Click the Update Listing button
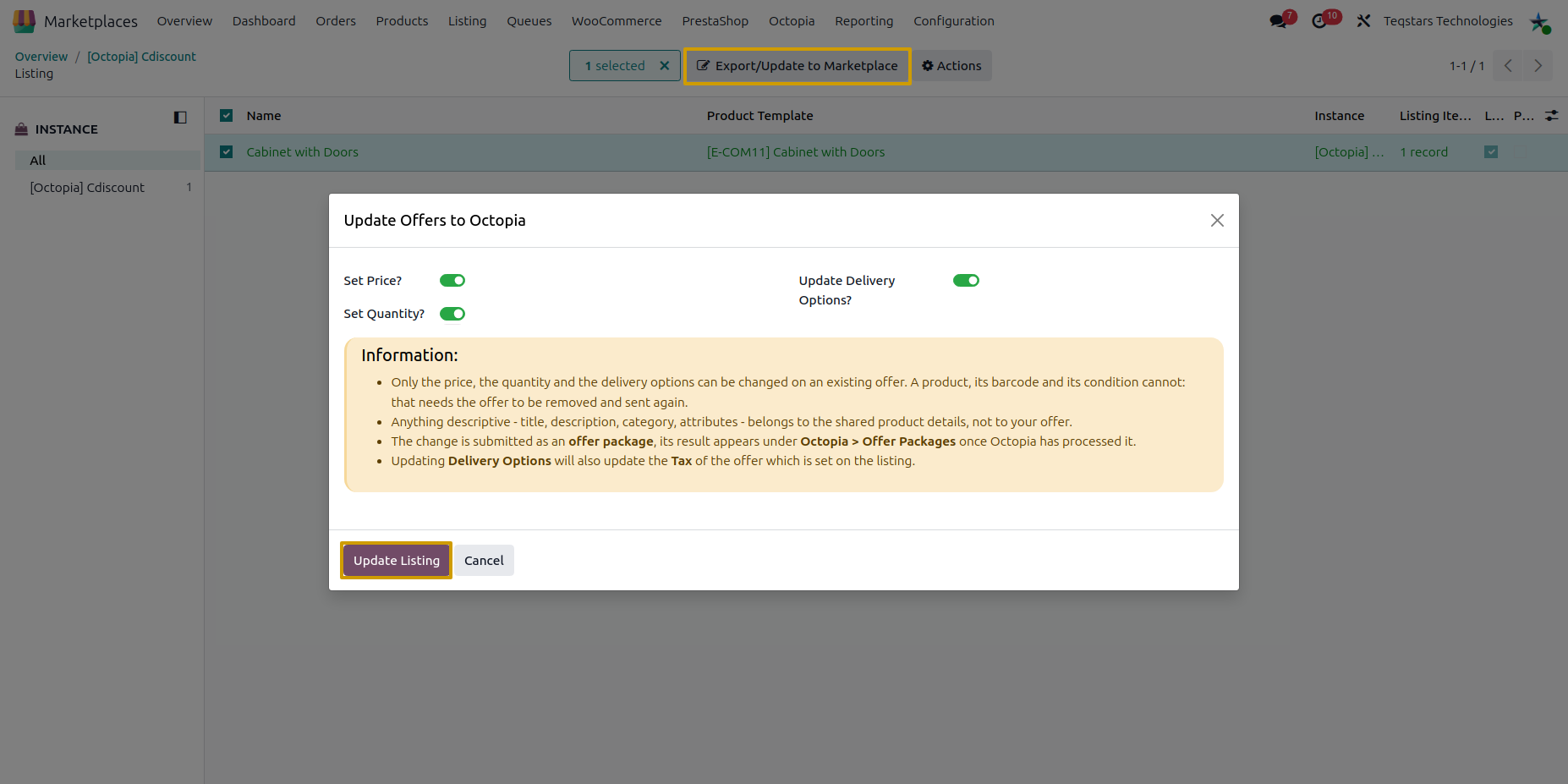The width and height of the screenshot is (1568, 784). click(x=397, y=561)
